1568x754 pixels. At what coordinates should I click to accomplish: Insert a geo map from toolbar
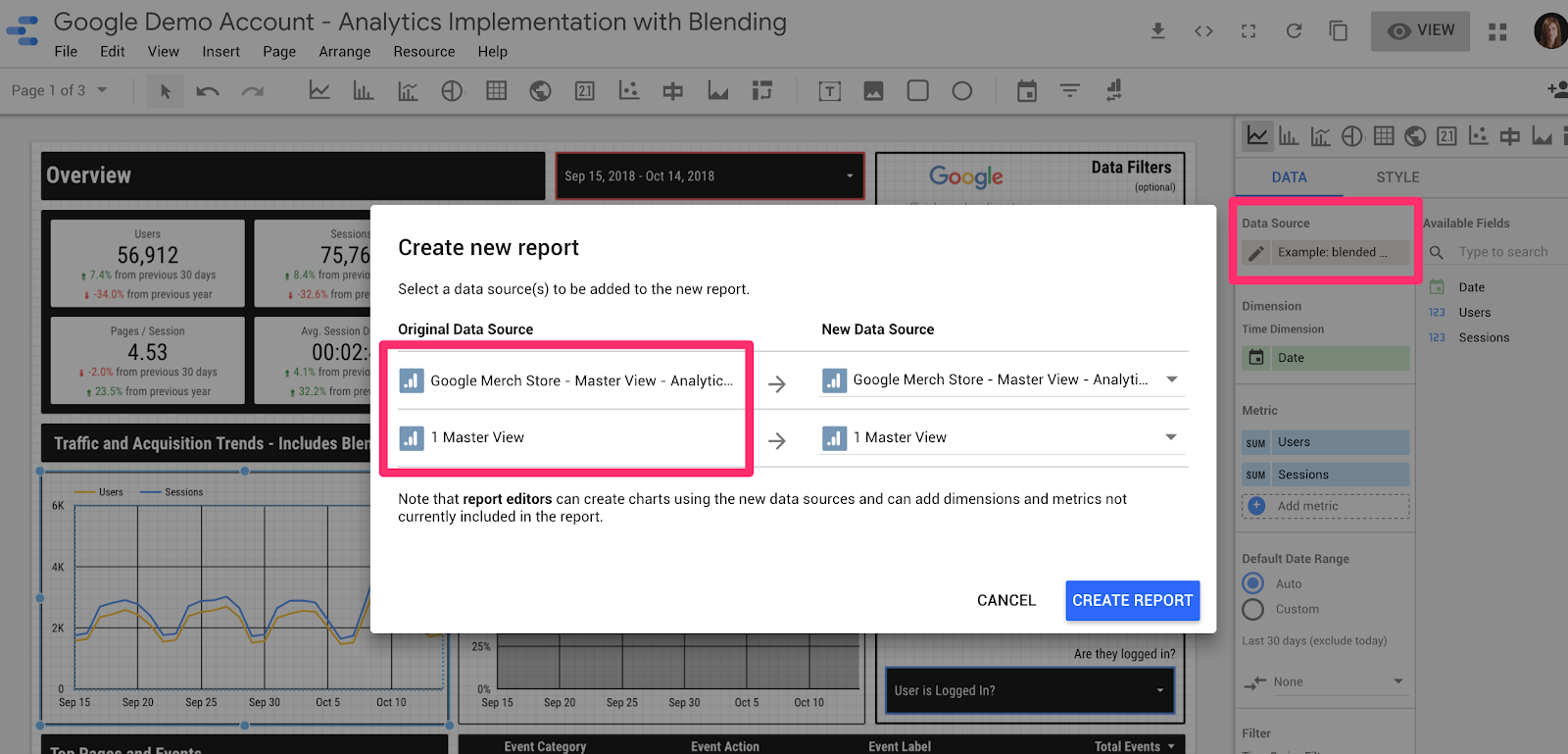click(x=540, y=91)
